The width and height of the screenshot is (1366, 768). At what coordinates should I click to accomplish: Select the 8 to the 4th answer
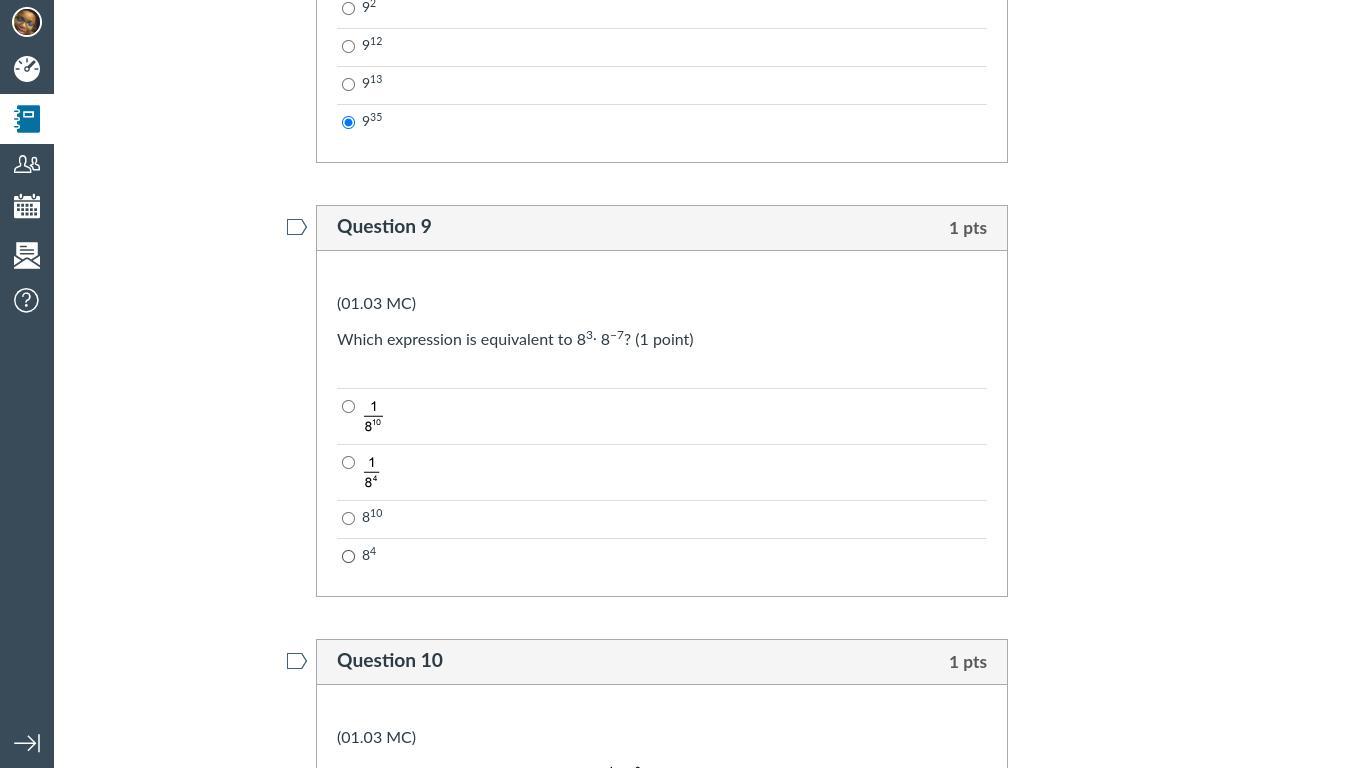[x=348, y=557]
